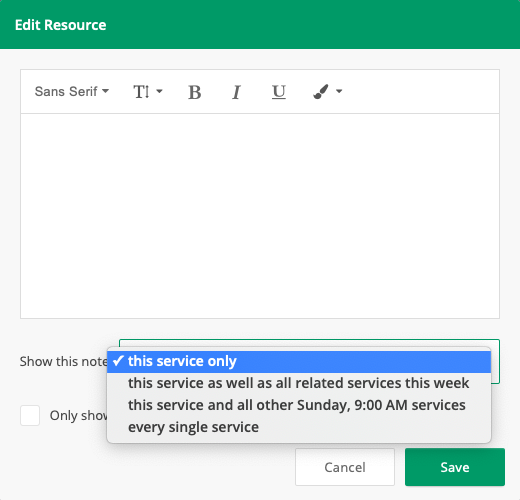The image size is (520, 500).
Task: Expand the arrow beside the text size icon
Action: [159, 91]
